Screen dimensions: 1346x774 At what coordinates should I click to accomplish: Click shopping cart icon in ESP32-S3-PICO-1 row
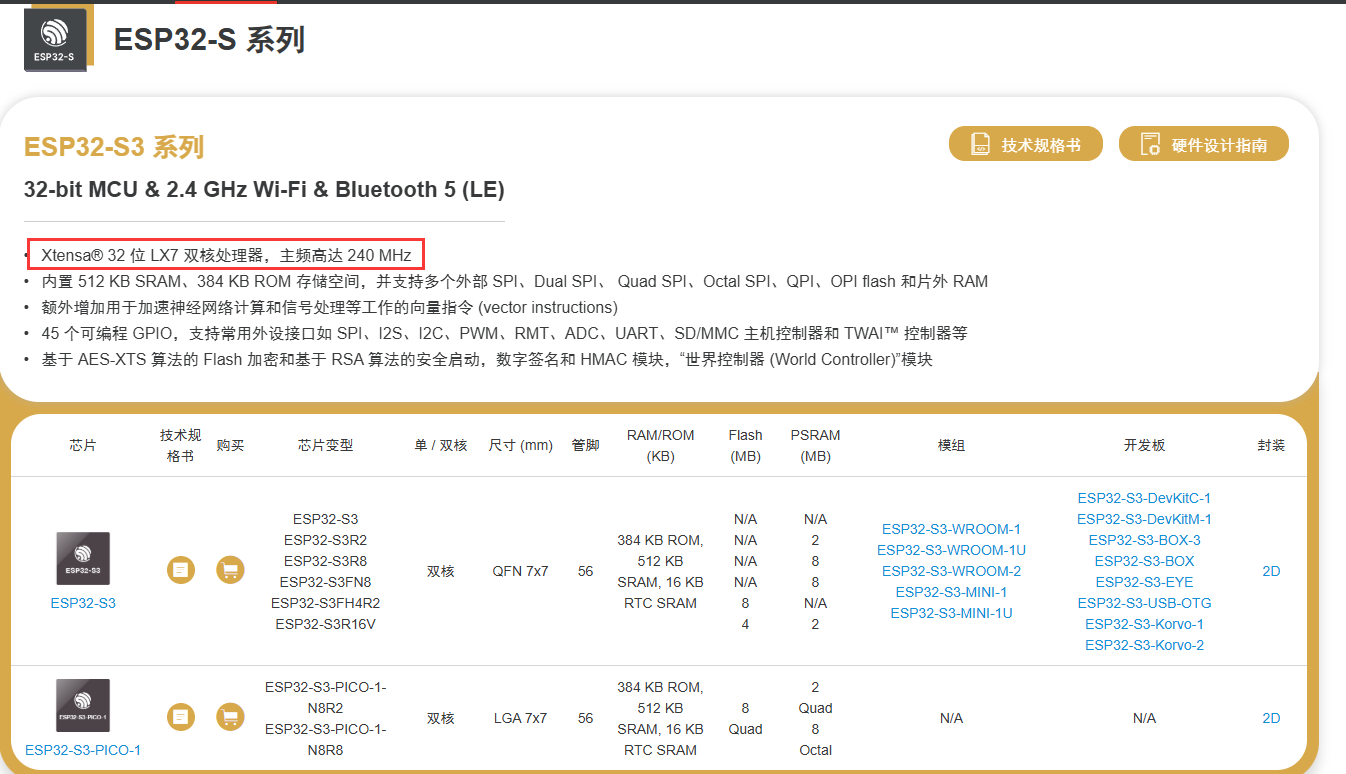pos(230,717)
